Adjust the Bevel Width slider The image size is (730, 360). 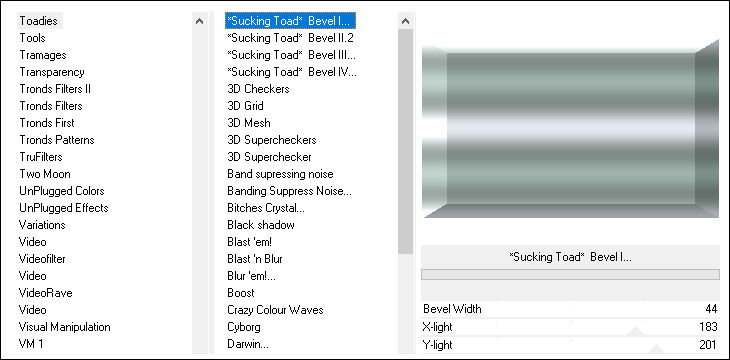[x=570, y=309]
